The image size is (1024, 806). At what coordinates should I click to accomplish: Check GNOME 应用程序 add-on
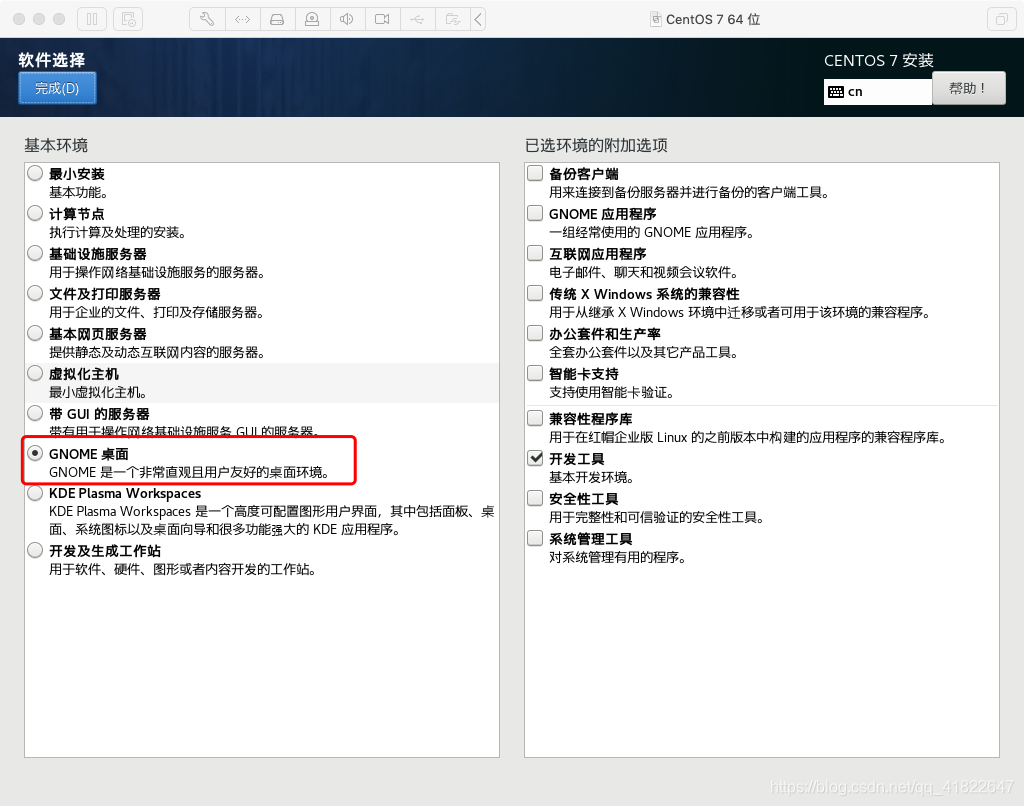point(535,213)
